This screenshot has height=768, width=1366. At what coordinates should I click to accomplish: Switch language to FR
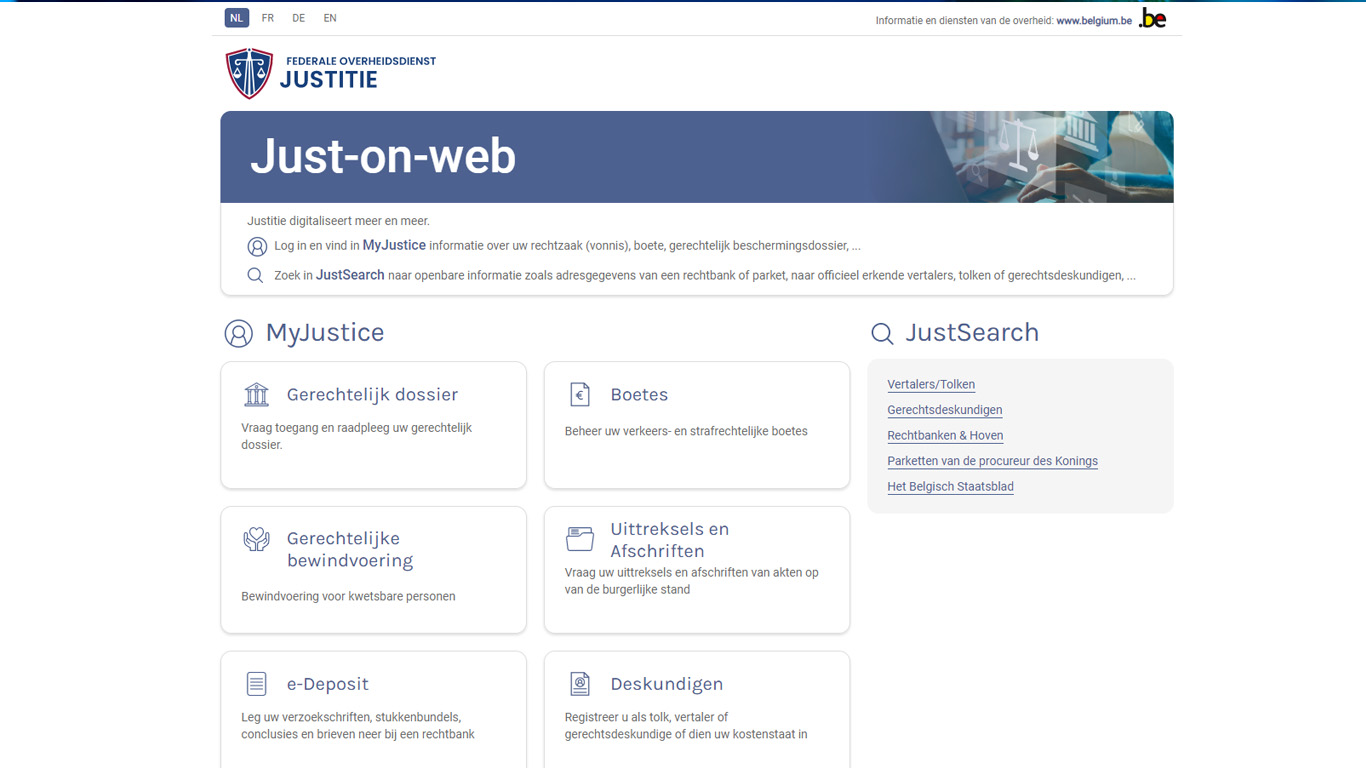[268, 18]
